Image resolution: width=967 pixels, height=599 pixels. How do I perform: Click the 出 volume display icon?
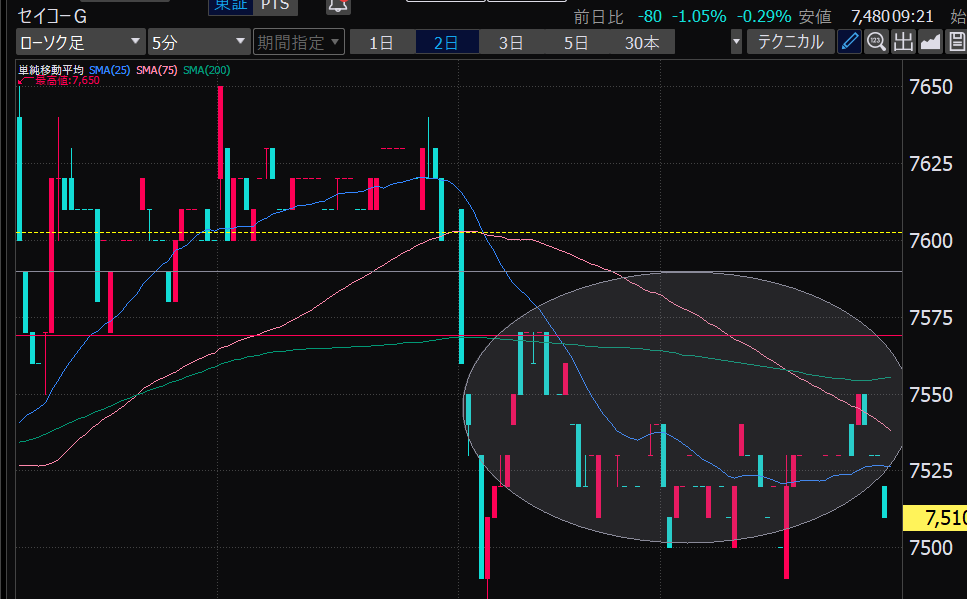point(903,42)
